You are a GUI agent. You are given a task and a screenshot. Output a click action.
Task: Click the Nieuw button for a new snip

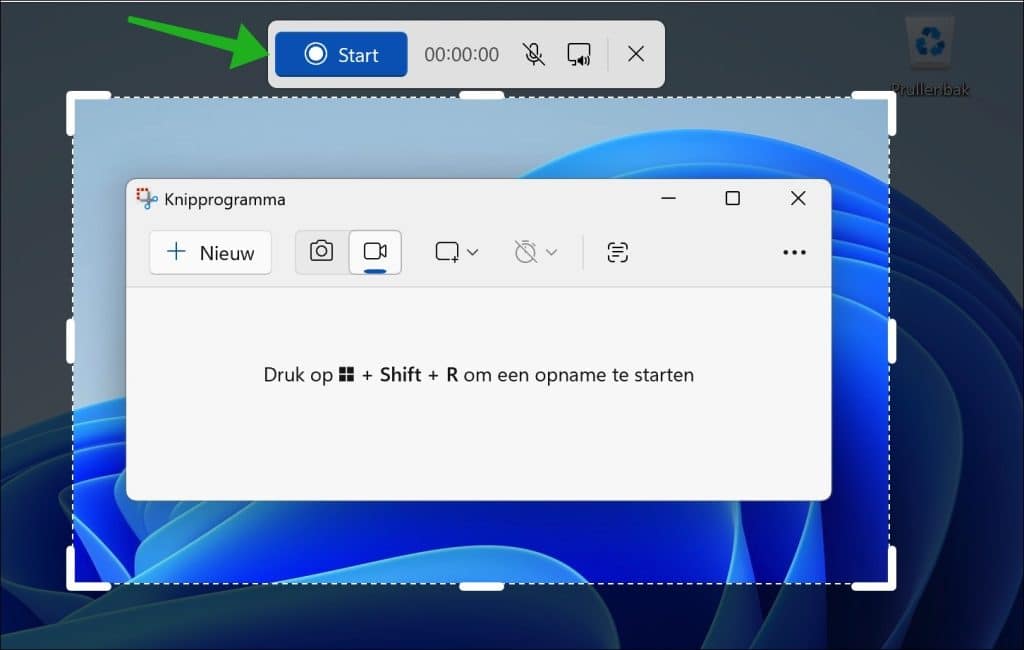tap(210, 252)
